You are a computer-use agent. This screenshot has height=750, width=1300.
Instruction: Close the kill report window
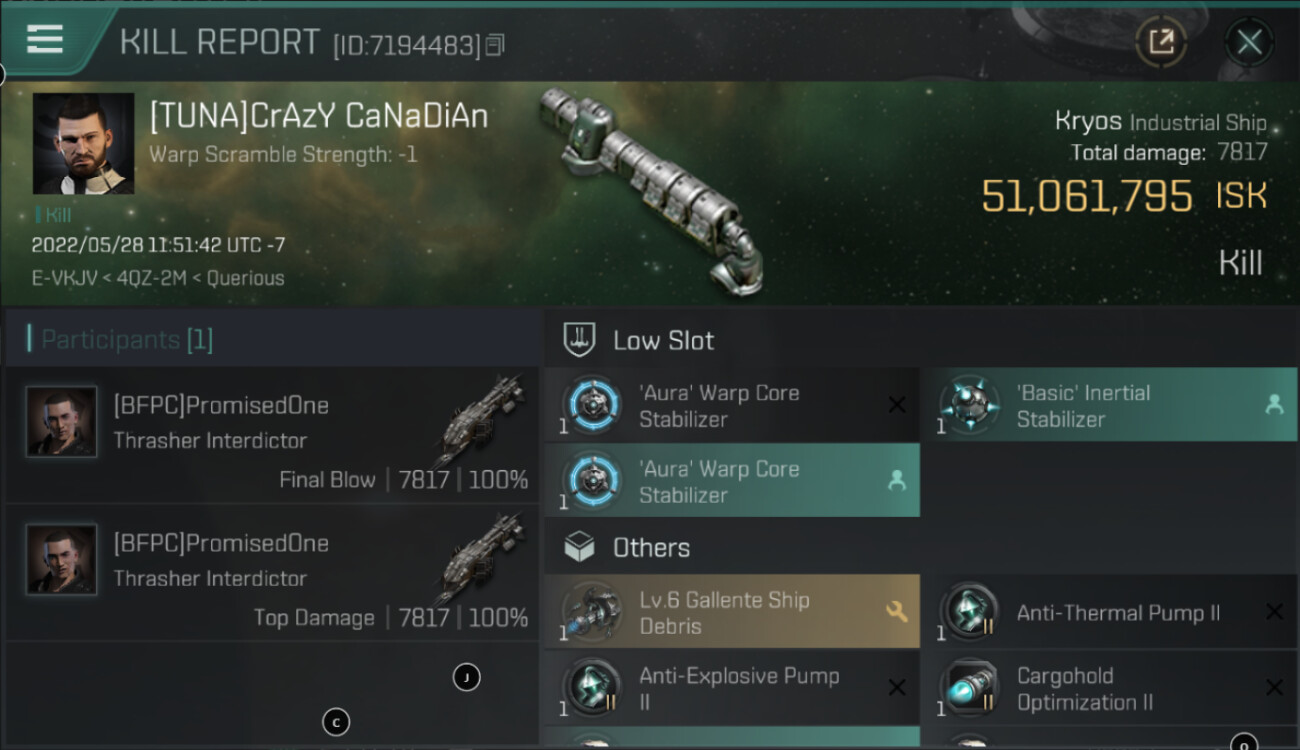click(x=1249, y=42)
